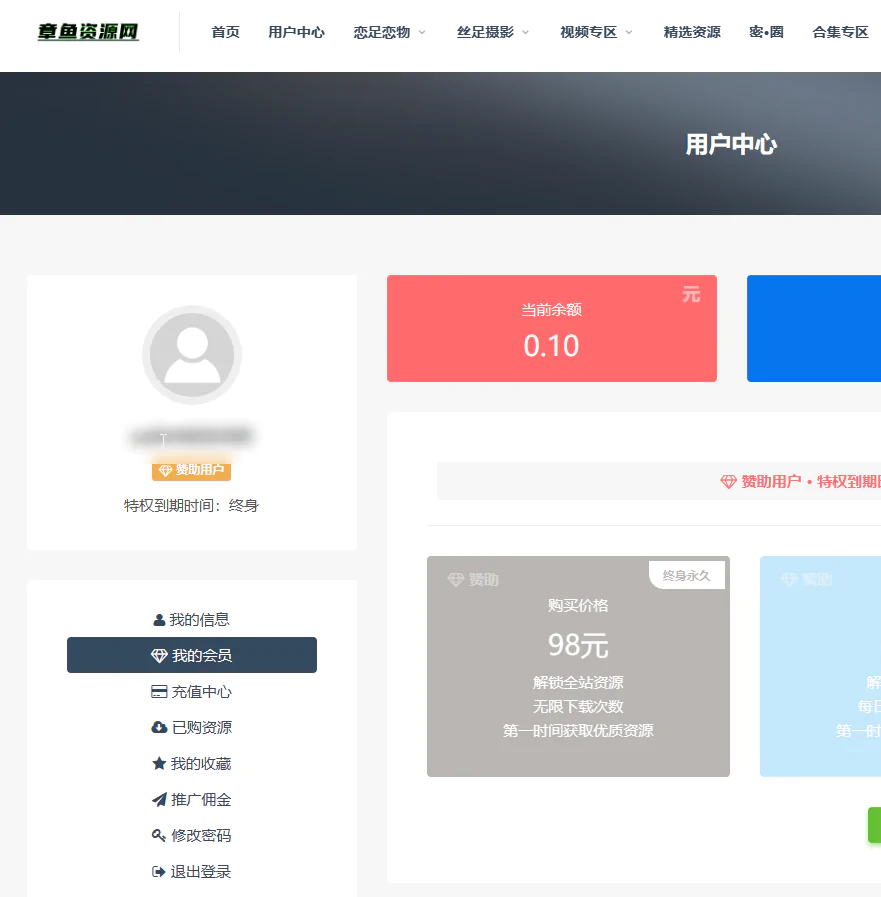Open 我的收藏 in sidebar

192,763
